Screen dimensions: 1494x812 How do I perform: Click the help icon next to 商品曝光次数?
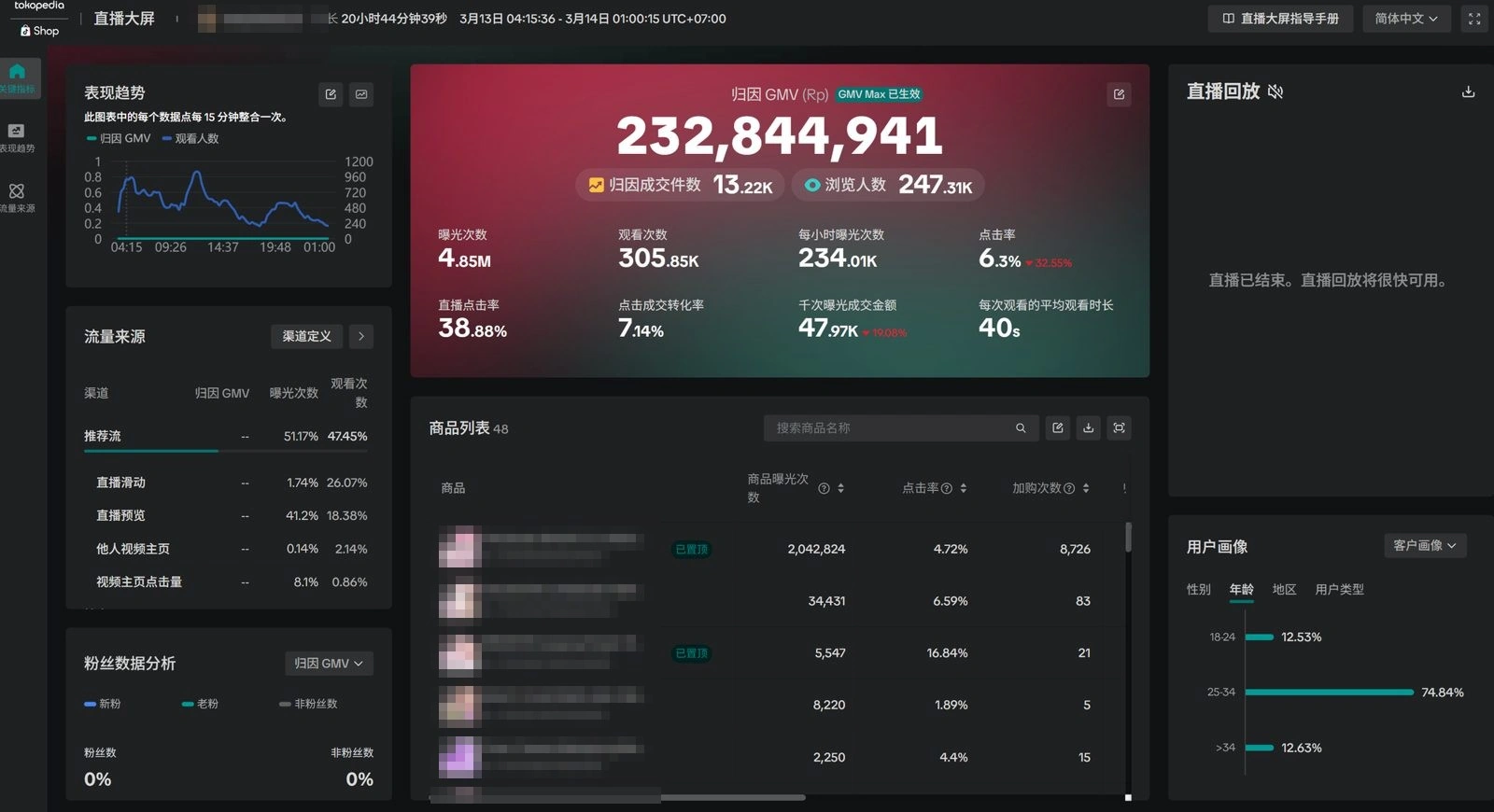(x=824, y=488)
